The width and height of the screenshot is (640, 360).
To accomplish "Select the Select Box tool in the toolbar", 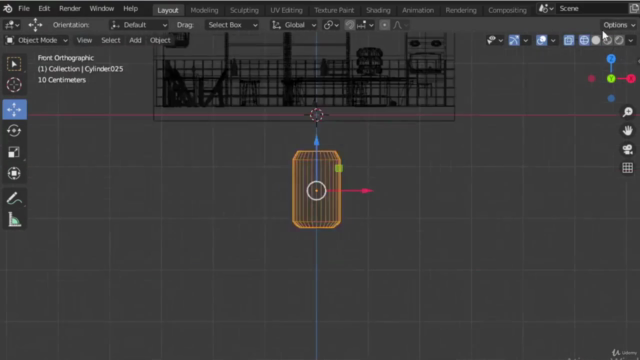I will [14, 64].
